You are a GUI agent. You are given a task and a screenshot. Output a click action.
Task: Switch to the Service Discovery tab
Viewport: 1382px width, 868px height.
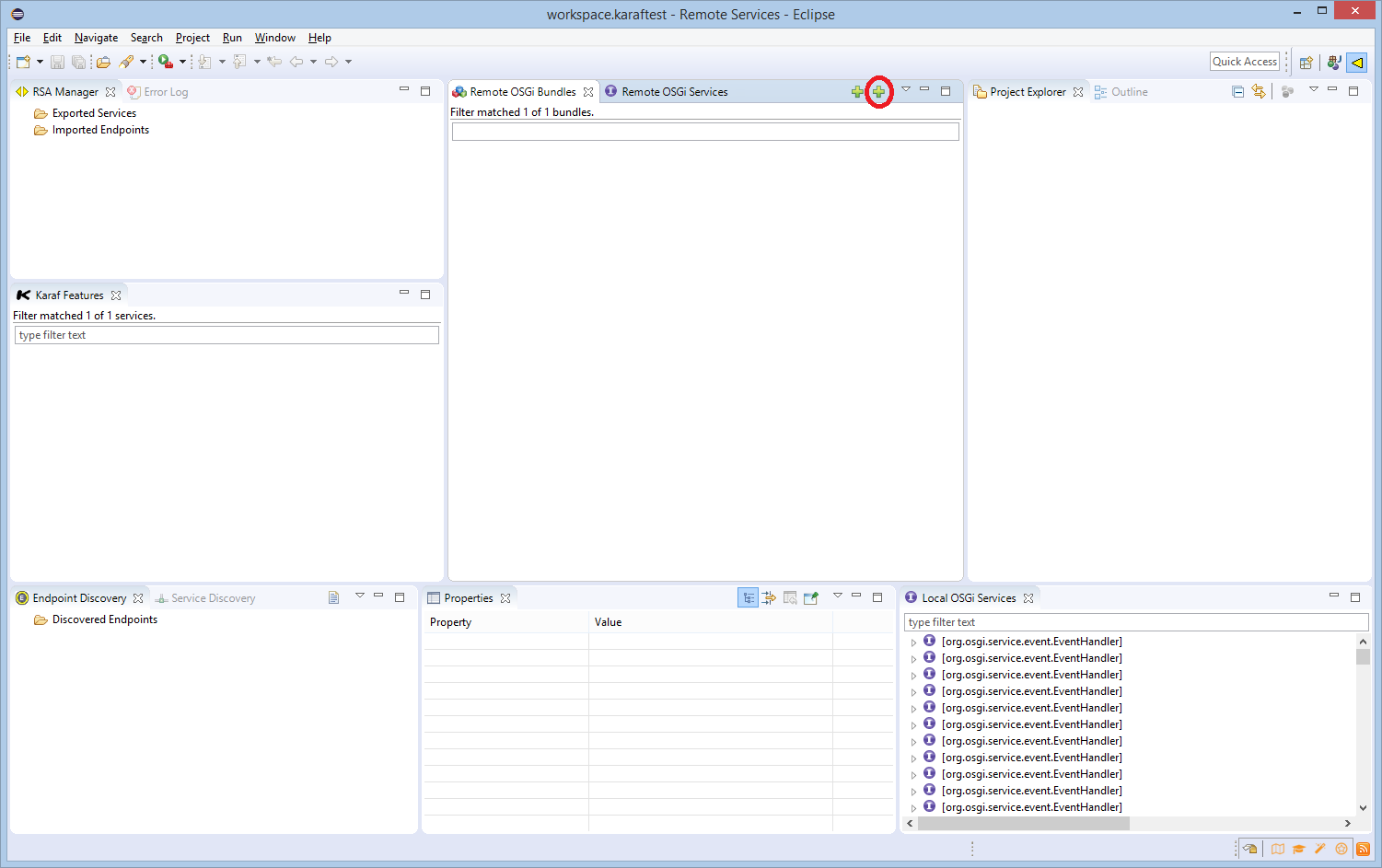click(x=204, y=598)
